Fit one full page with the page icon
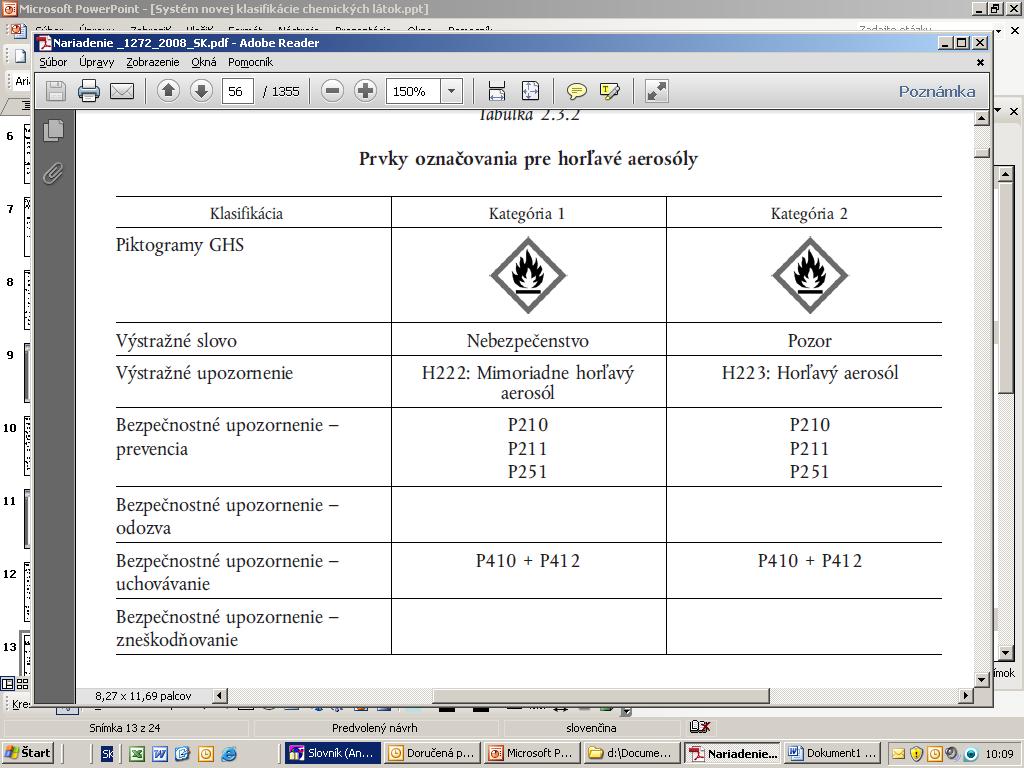 [x=530, y=91]
